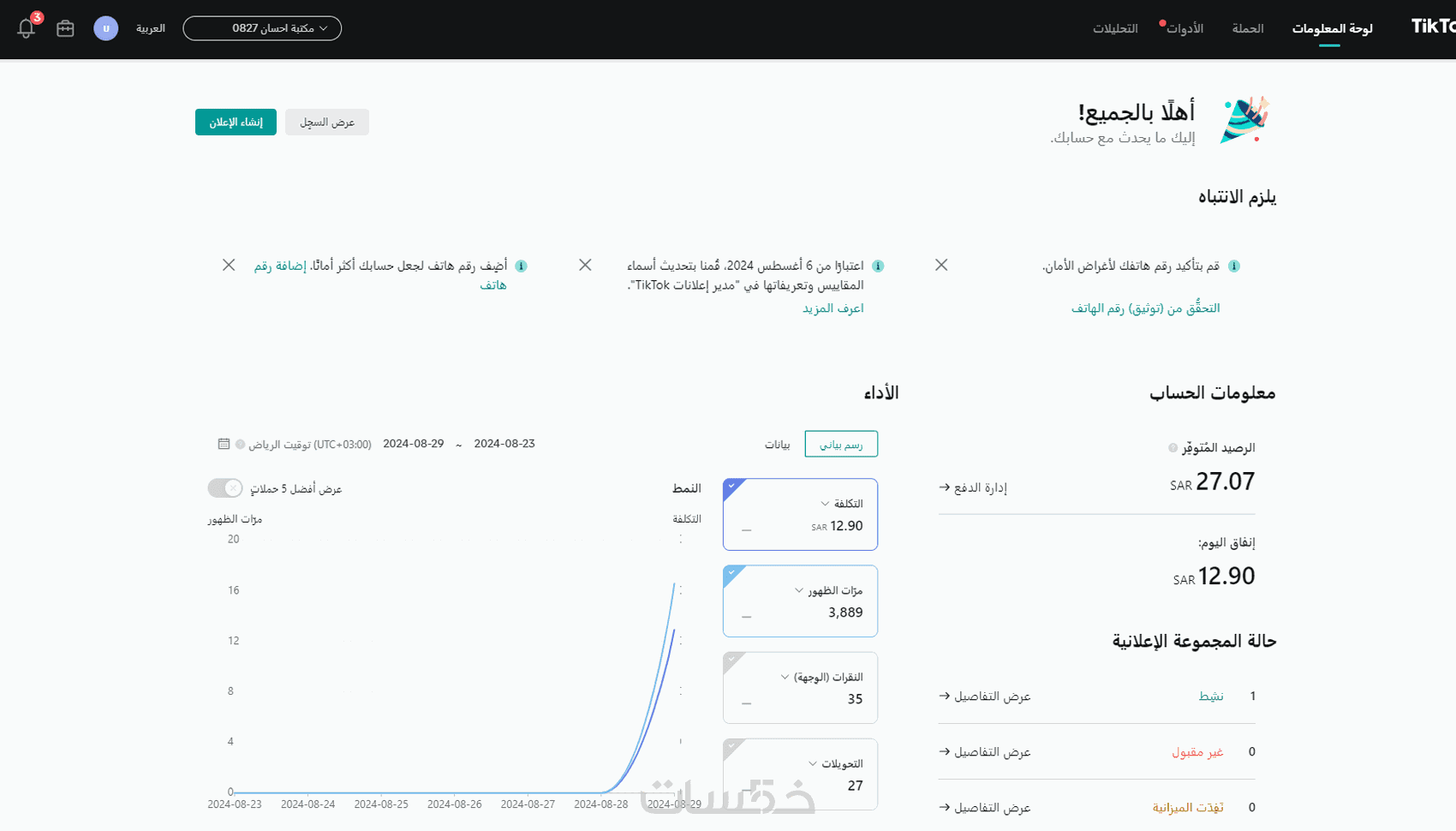The height and width of the screenshot is (831, 1456).
Task: Open the التحليلات menu
Action: pyautogui.click(x=1115, y=28)
